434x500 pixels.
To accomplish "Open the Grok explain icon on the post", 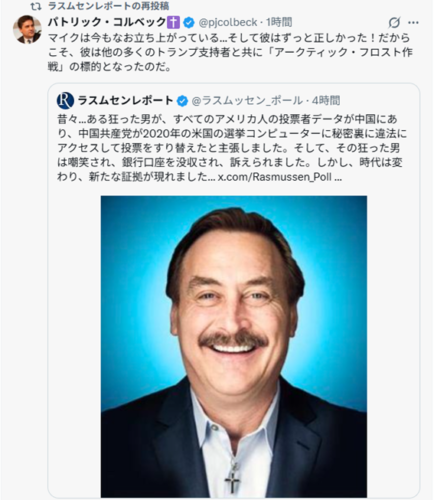I will click(394, 23).
